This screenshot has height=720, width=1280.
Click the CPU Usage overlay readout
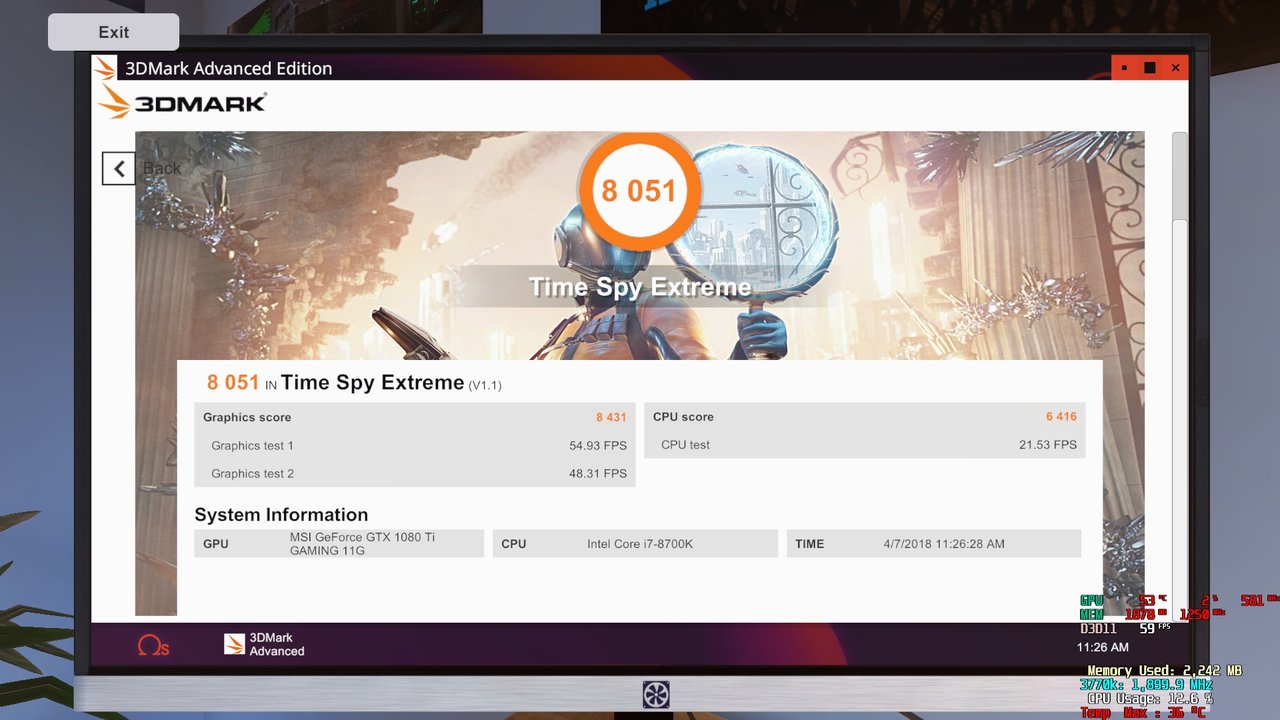[x=1150, y=699]
